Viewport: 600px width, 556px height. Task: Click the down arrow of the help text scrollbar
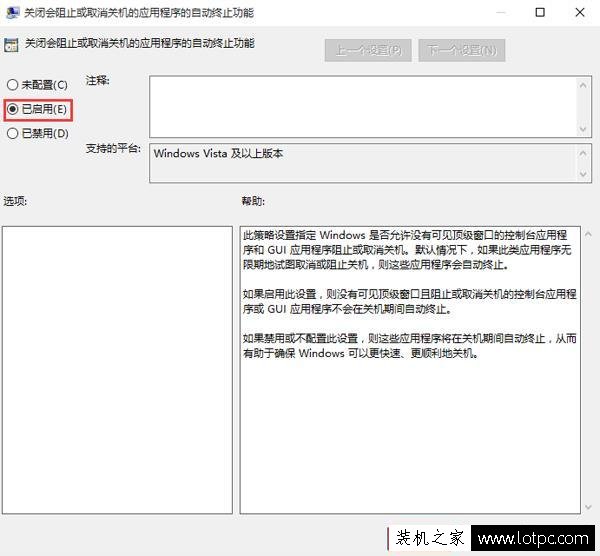[589, 507]
